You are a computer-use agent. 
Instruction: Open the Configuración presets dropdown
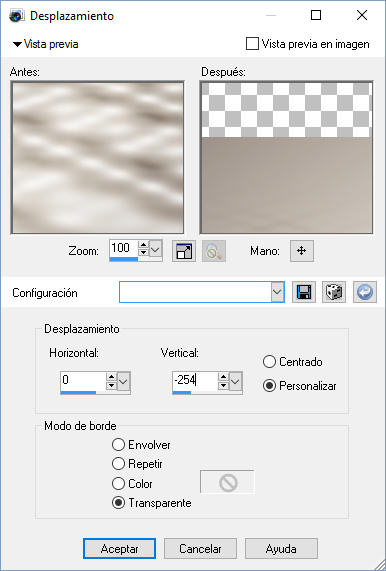tap(277, 292)
